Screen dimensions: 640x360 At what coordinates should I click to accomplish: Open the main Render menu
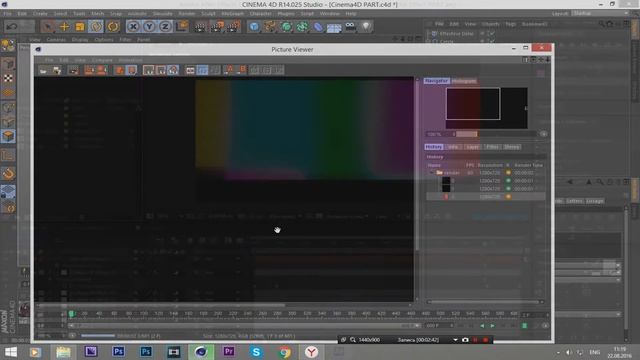(x=187, y=13)
